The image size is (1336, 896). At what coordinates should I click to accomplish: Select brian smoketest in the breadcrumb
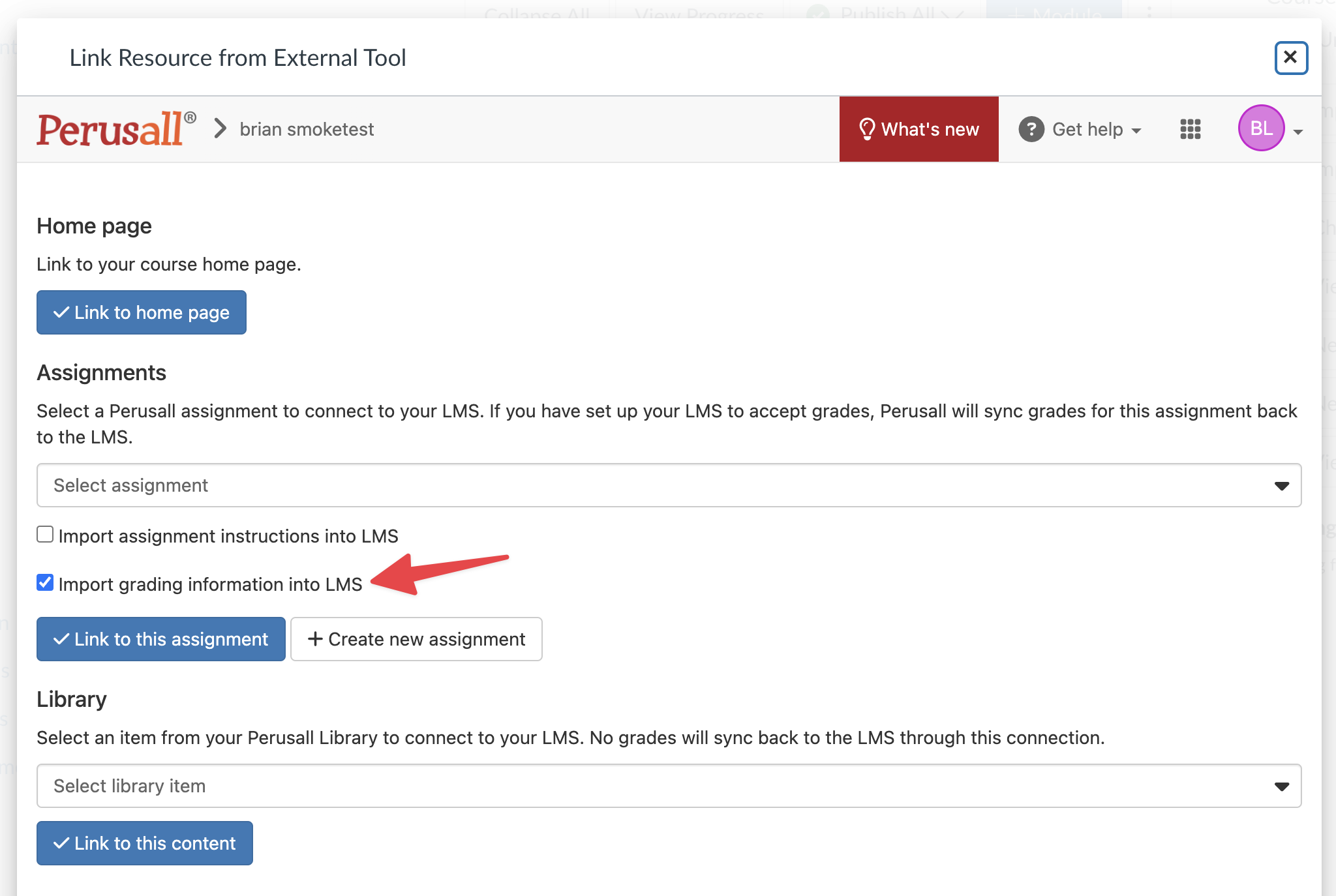point(307,128)
